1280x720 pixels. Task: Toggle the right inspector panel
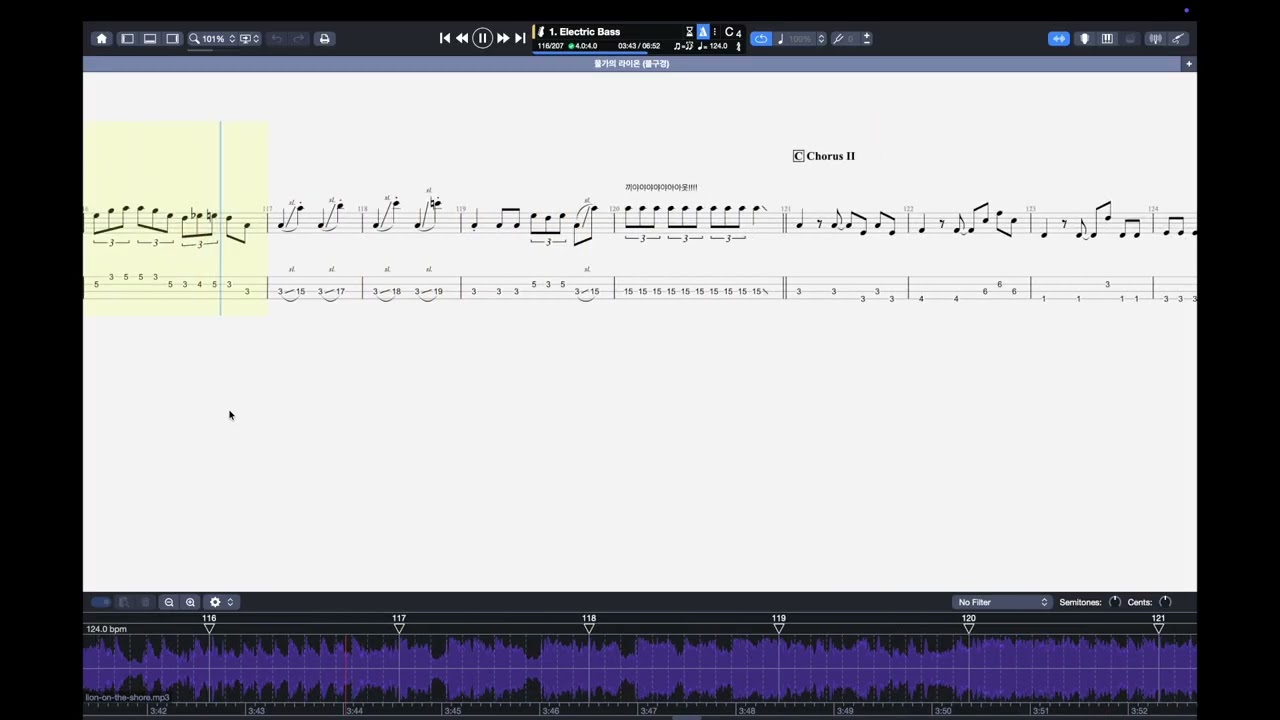coord(172,39)
